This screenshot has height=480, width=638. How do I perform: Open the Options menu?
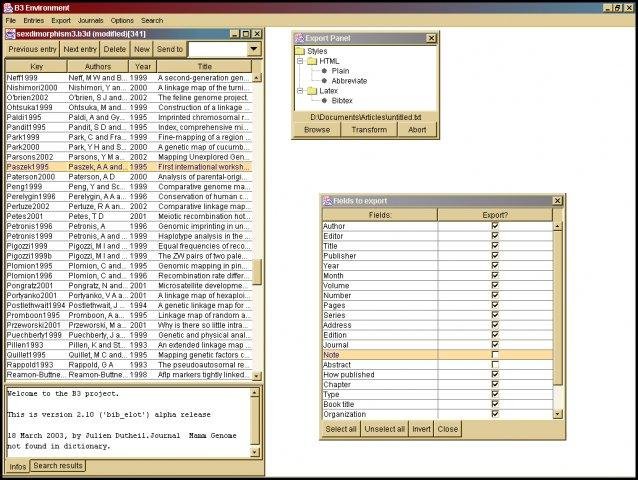(122, 20)
